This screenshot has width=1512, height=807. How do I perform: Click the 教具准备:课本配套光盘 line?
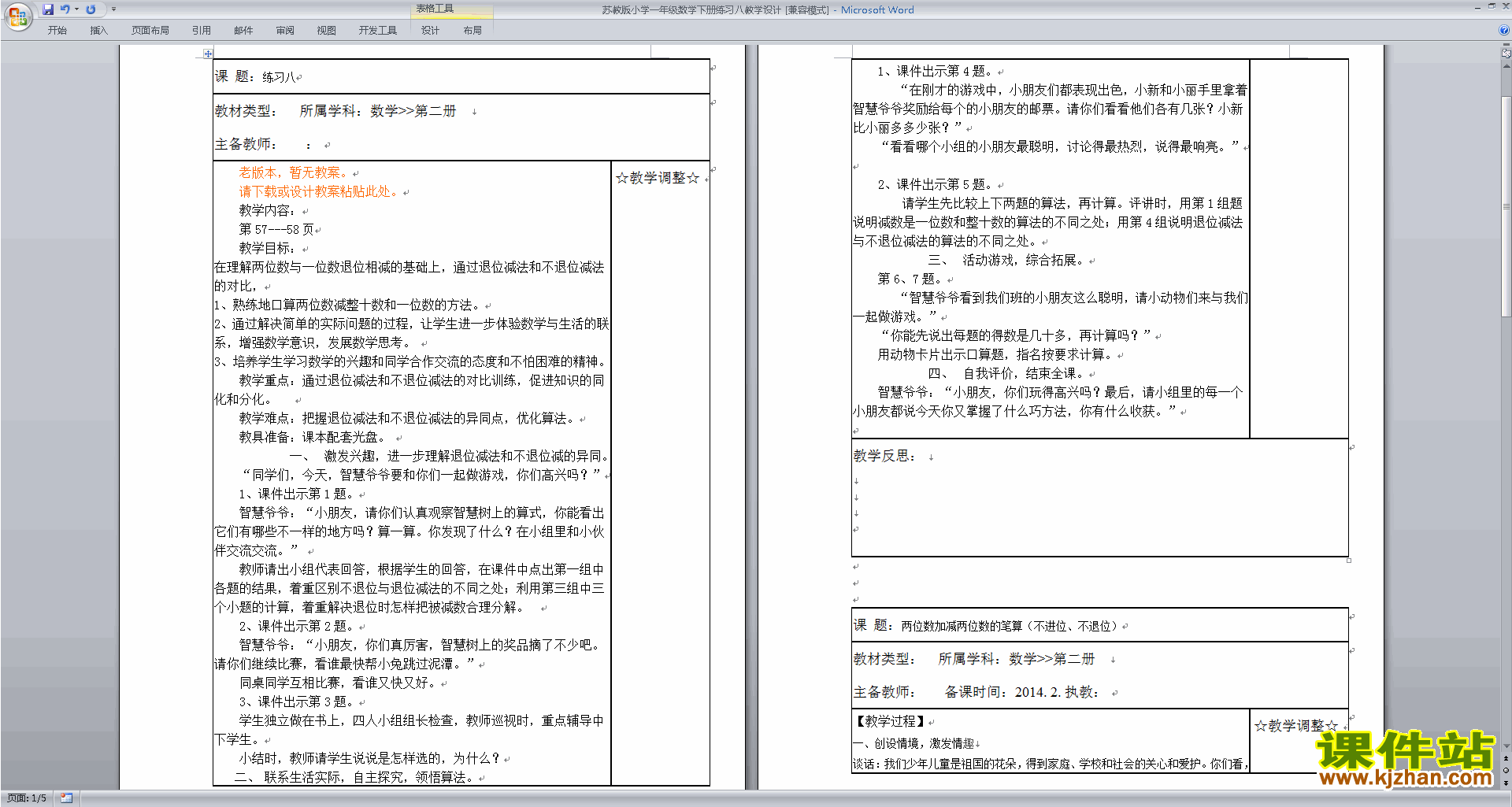(x=313, y=437)
